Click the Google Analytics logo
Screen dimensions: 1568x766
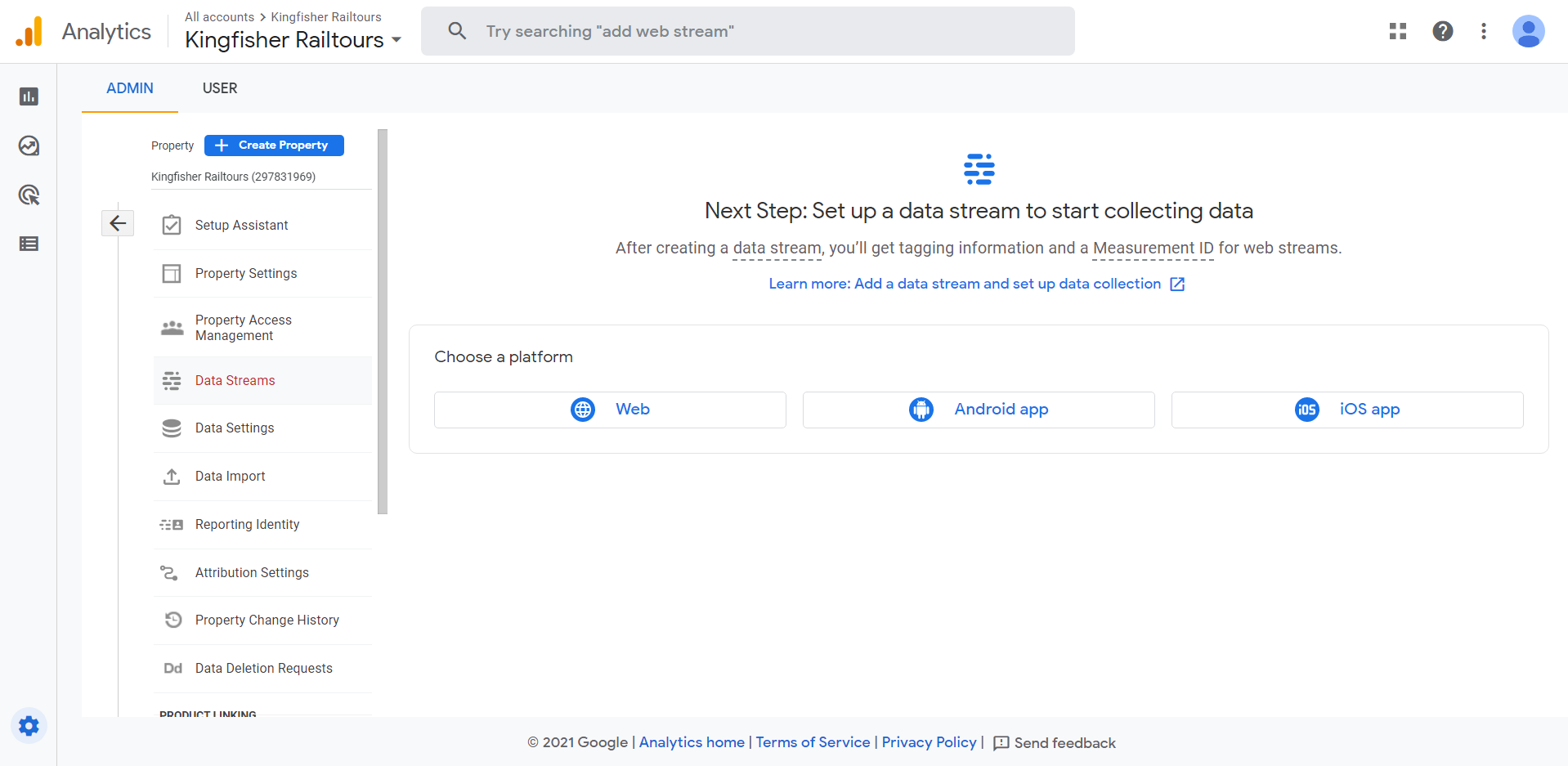point(29,32)
